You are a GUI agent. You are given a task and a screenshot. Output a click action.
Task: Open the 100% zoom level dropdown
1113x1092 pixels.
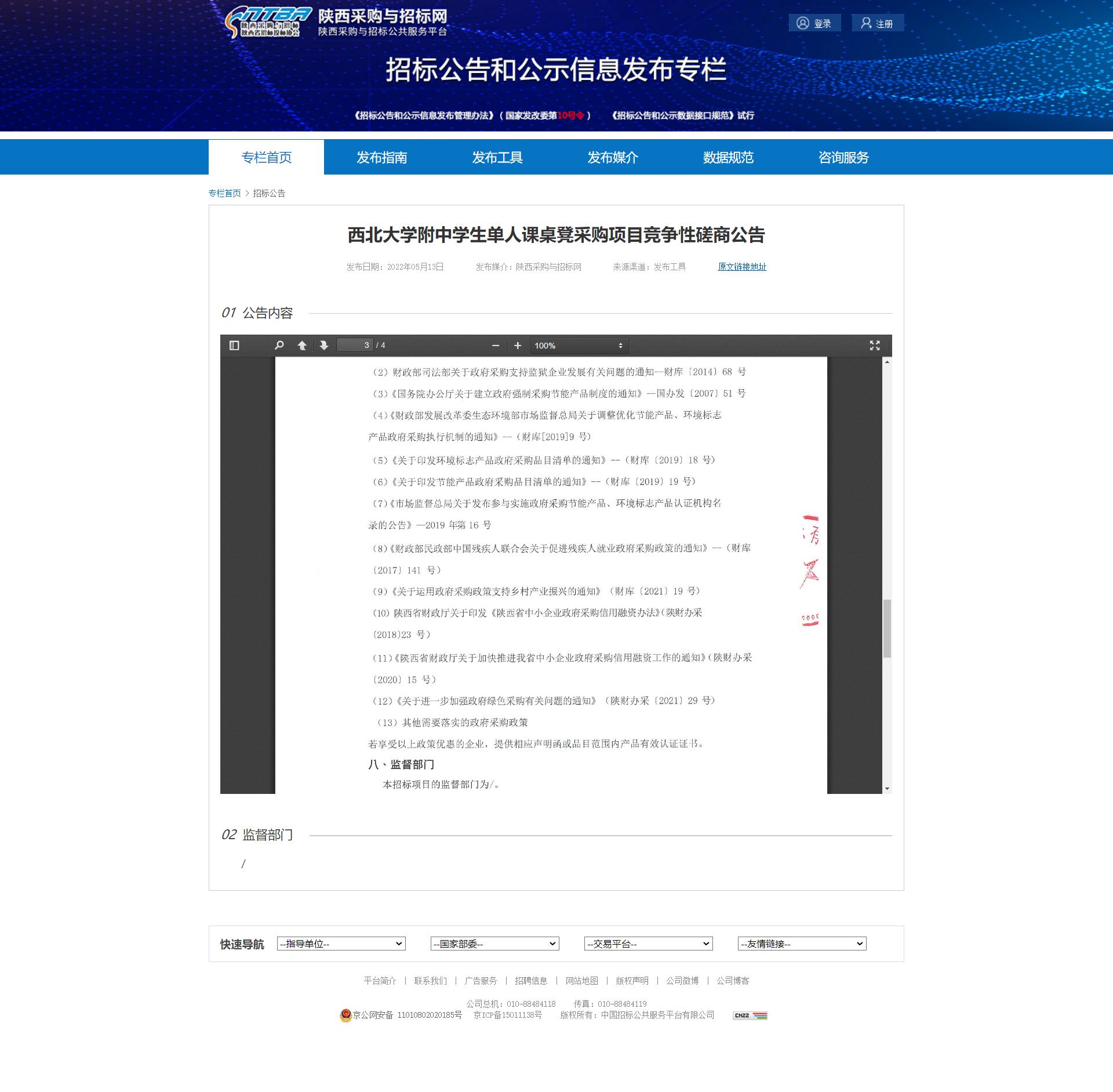tap(578, 346)
